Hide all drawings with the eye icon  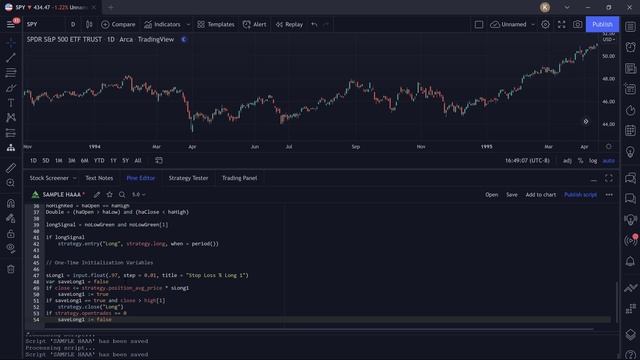(x=11, y=249)
